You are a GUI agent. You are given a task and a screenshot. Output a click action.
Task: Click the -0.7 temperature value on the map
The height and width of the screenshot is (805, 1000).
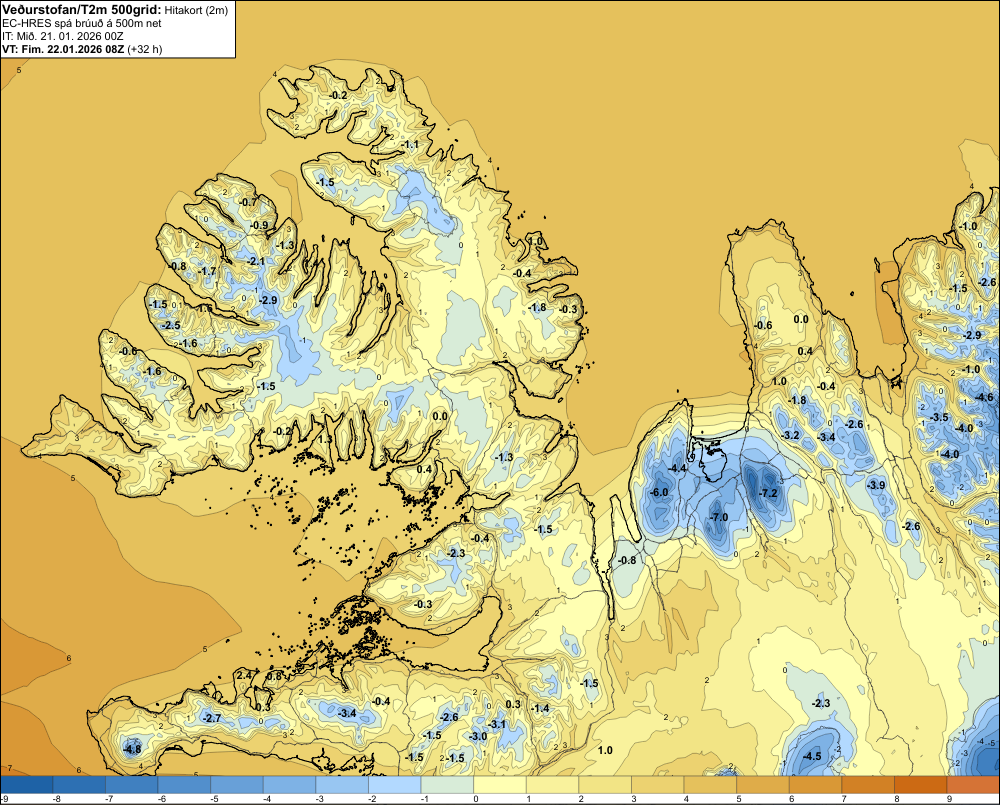pos(247,202)
